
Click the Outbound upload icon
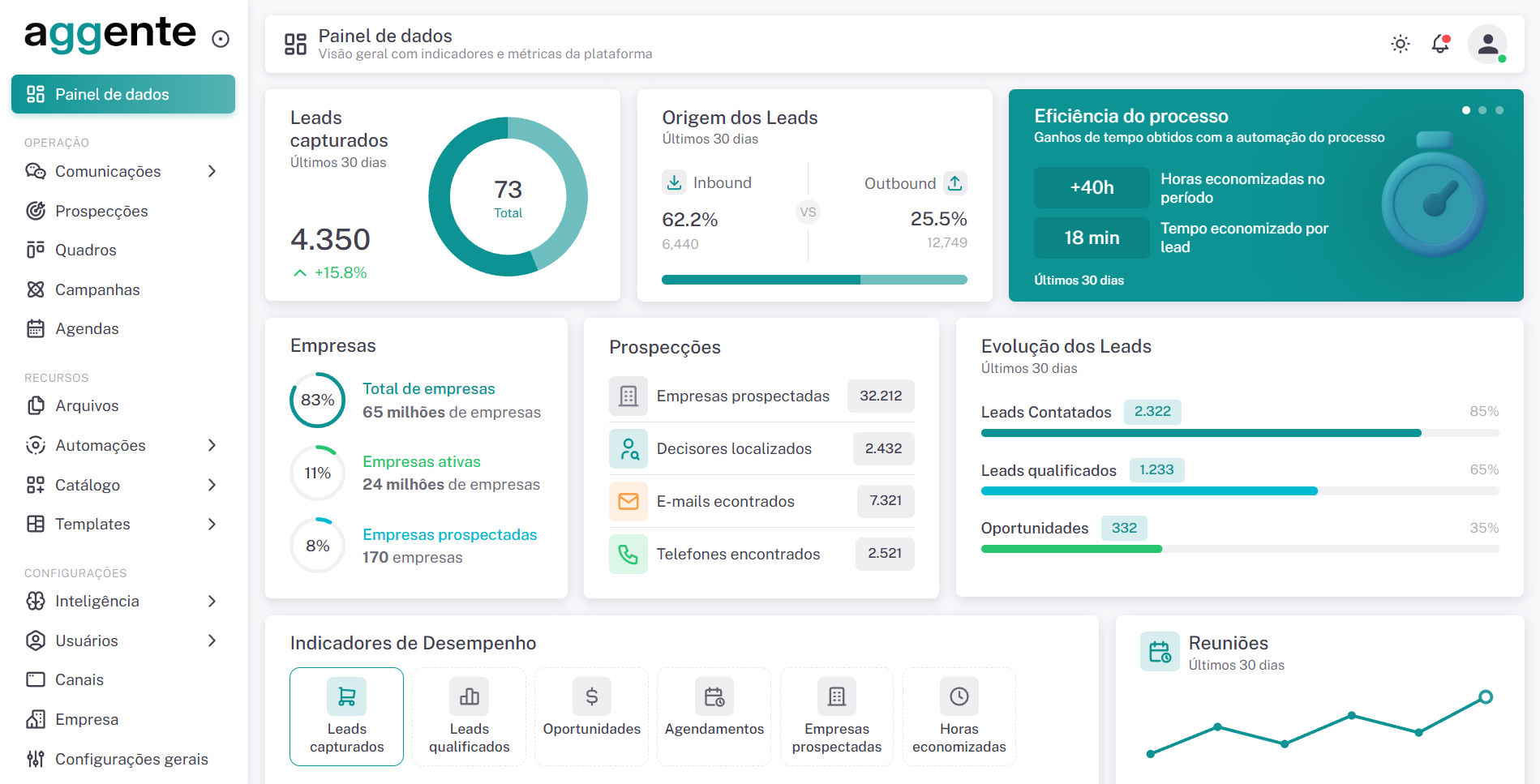point(956,183)
